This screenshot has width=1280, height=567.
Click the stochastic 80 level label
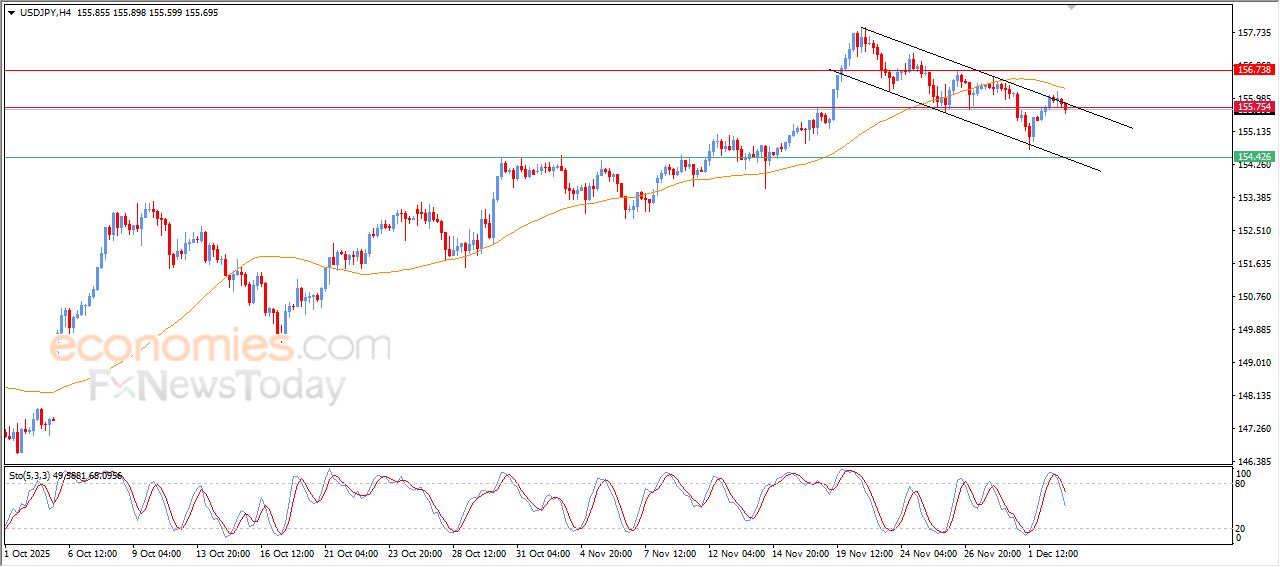(1243, 484)
